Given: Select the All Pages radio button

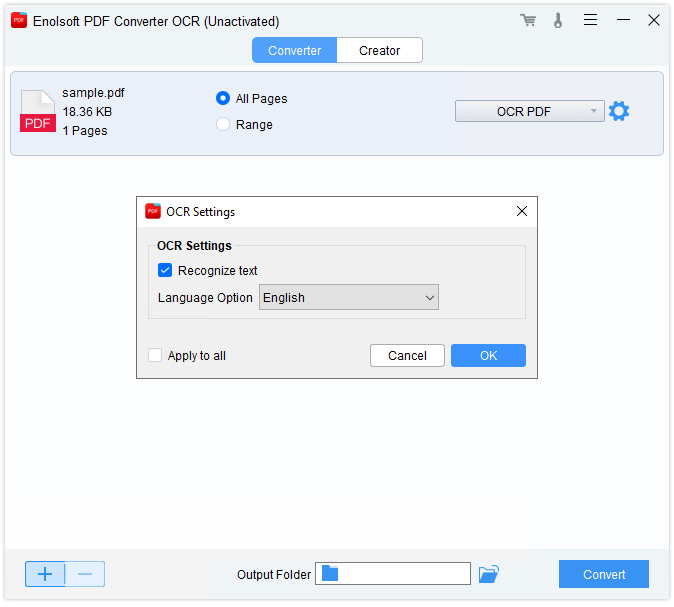Looking at the screenshot, I should (223, 98).
